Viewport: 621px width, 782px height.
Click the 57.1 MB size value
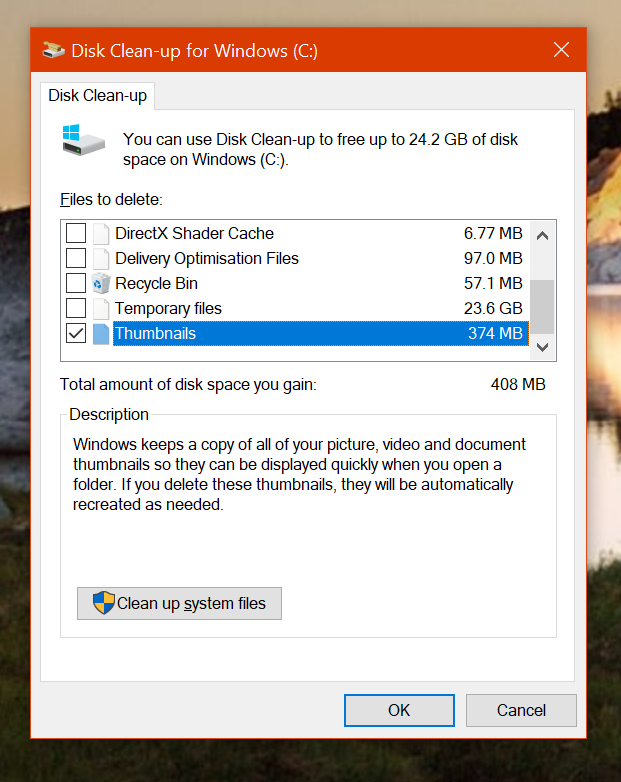(493, 283)
